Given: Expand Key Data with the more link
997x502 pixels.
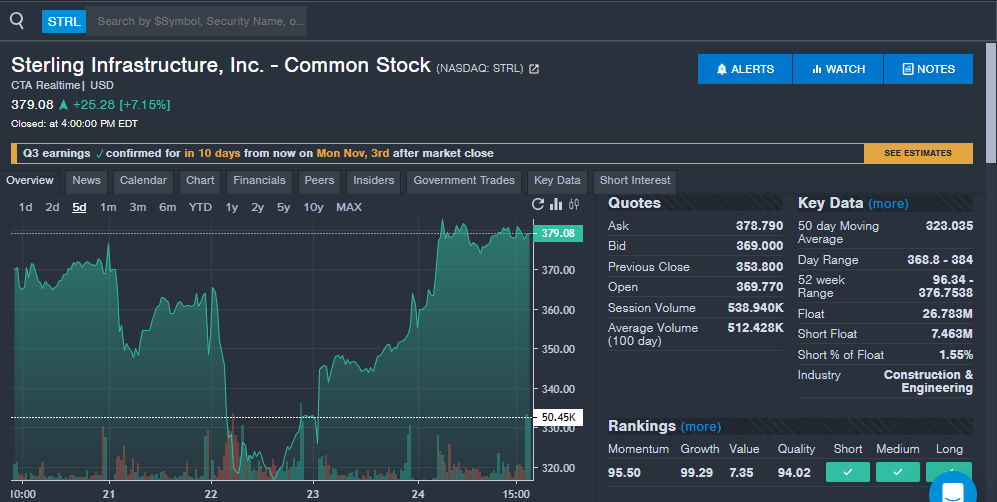Looking at the screenshot, I should click(x=888, y=204).
